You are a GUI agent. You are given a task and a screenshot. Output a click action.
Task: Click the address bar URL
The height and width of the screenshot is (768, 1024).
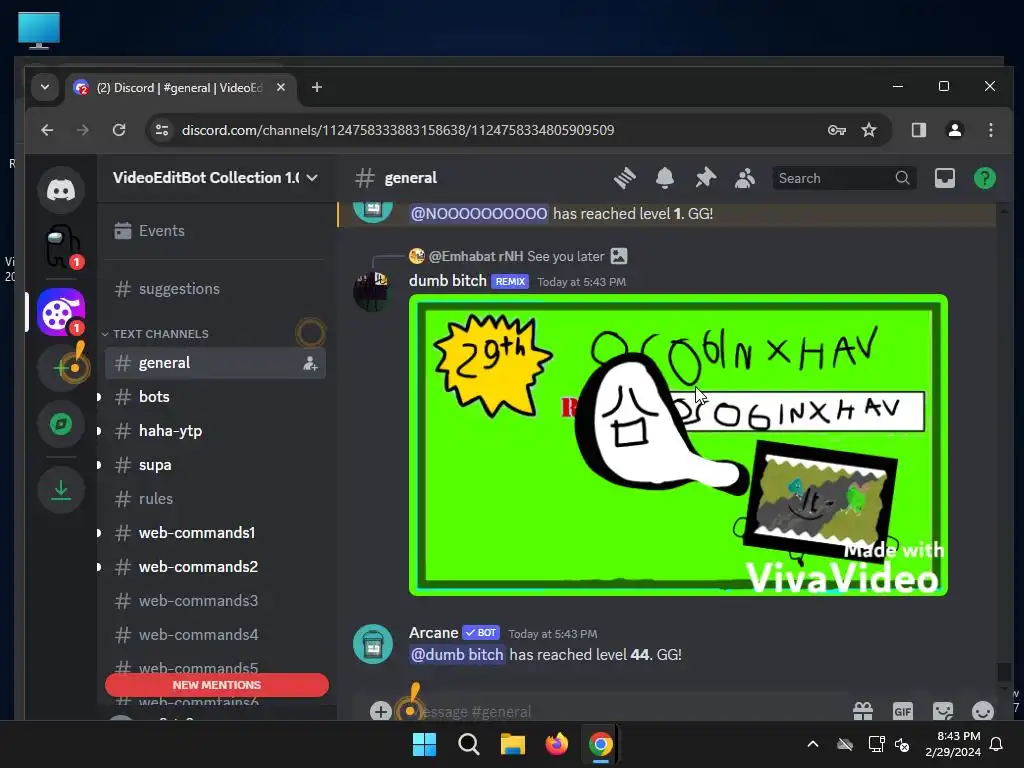click(x=398, y=130)
